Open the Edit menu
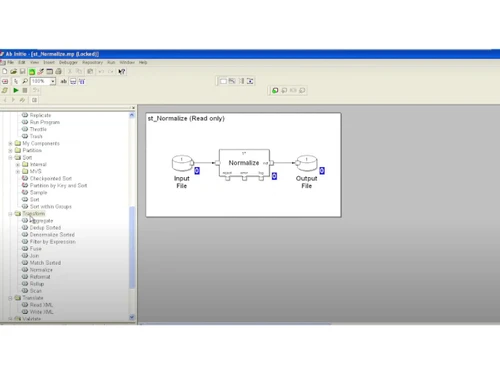Screen dimensions: 500x375 point(22,62)
